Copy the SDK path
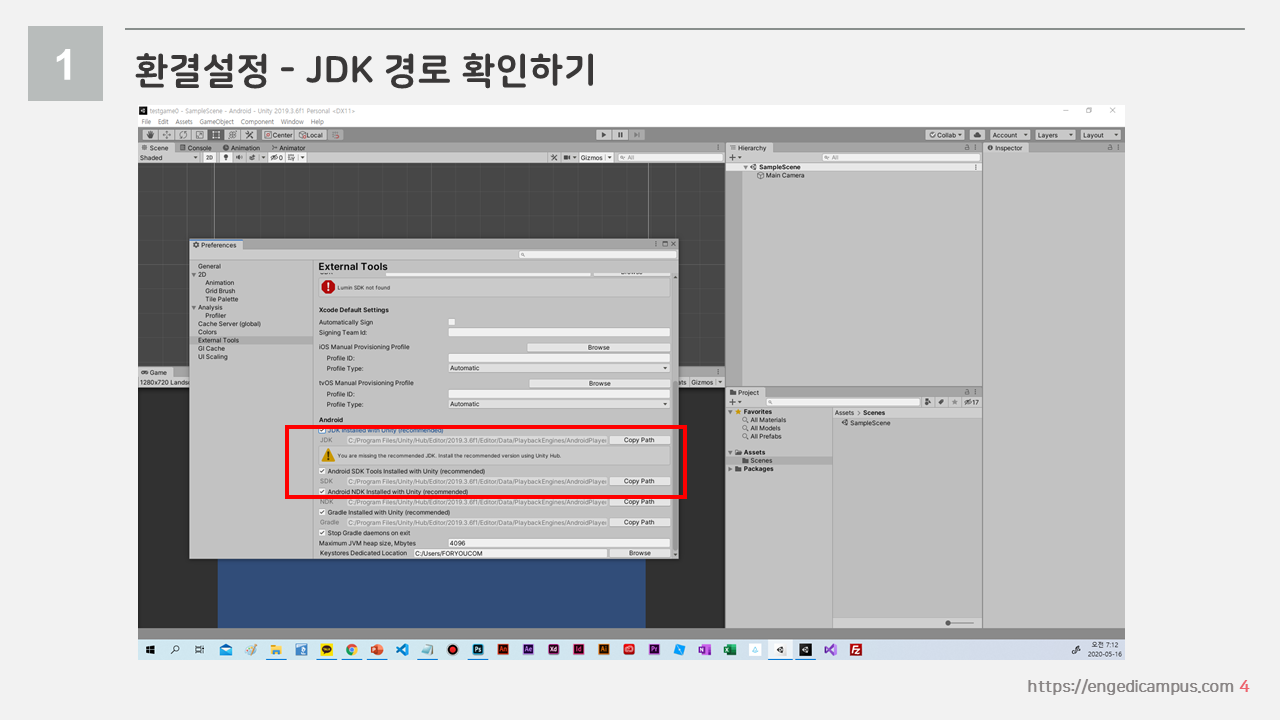This screenshot has height=720, width=1280. tap(639, 481)
